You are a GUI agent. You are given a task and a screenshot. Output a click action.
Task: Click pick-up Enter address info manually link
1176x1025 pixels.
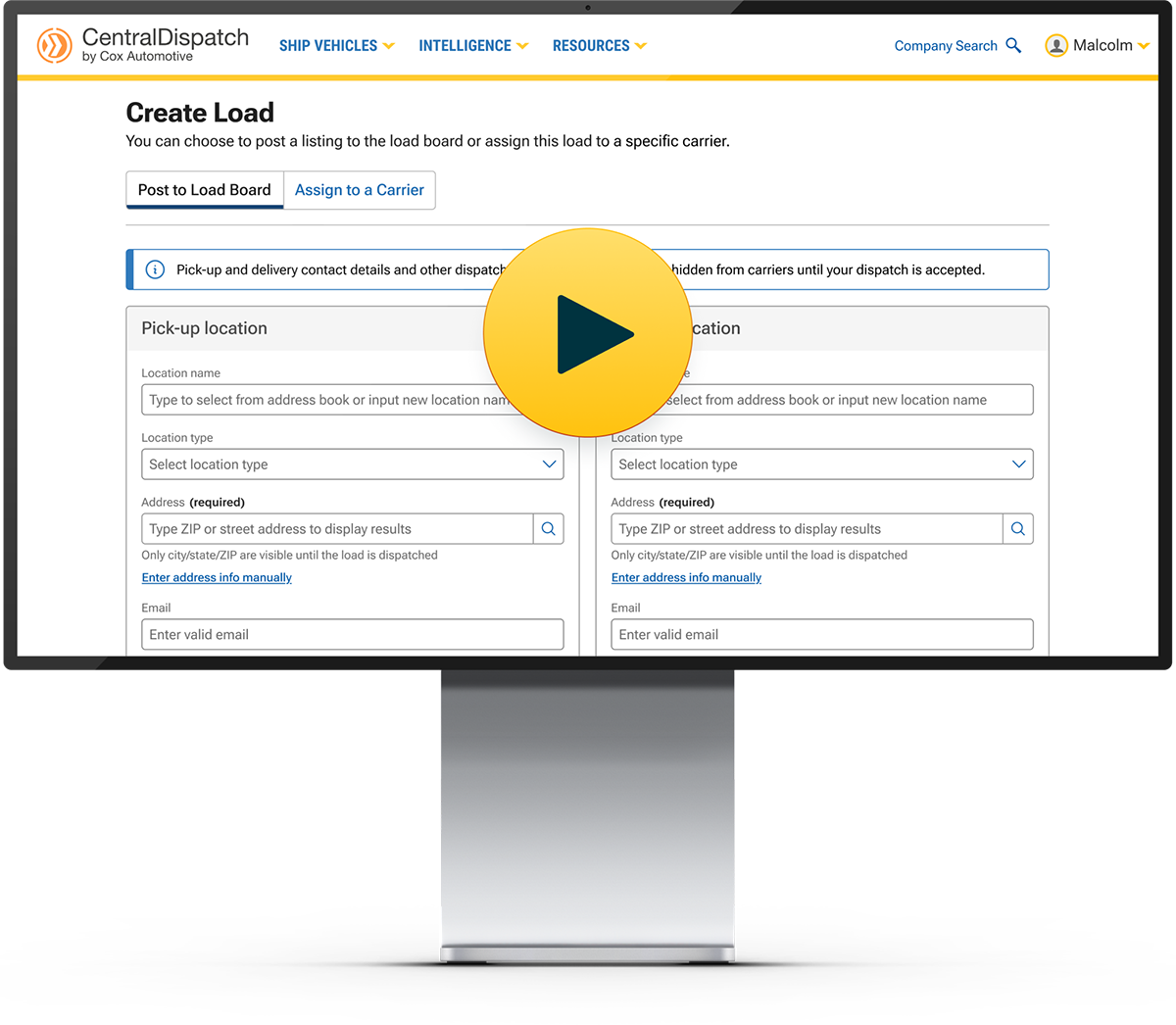pyautogui.click(x=217, y=577)
